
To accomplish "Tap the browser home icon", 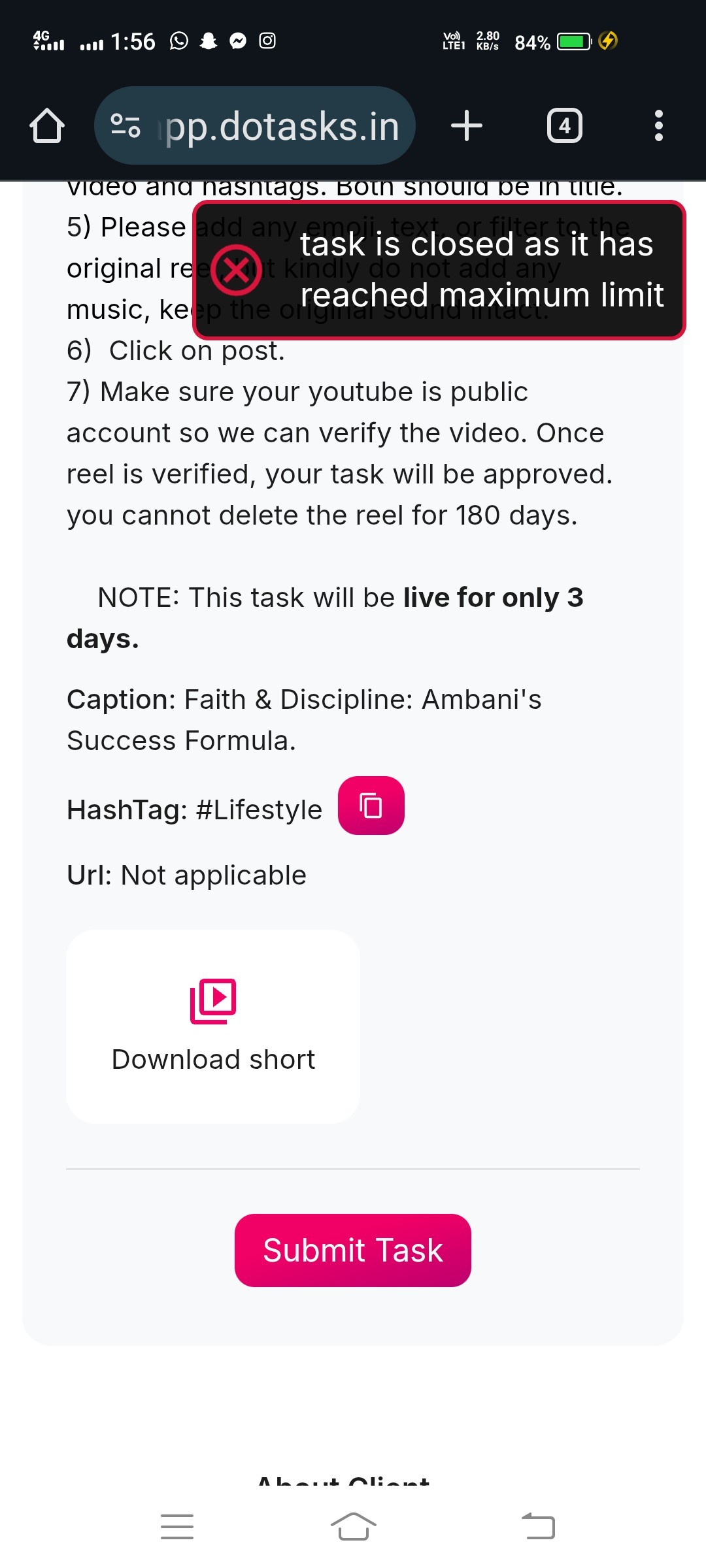I will tap(47, 125).
